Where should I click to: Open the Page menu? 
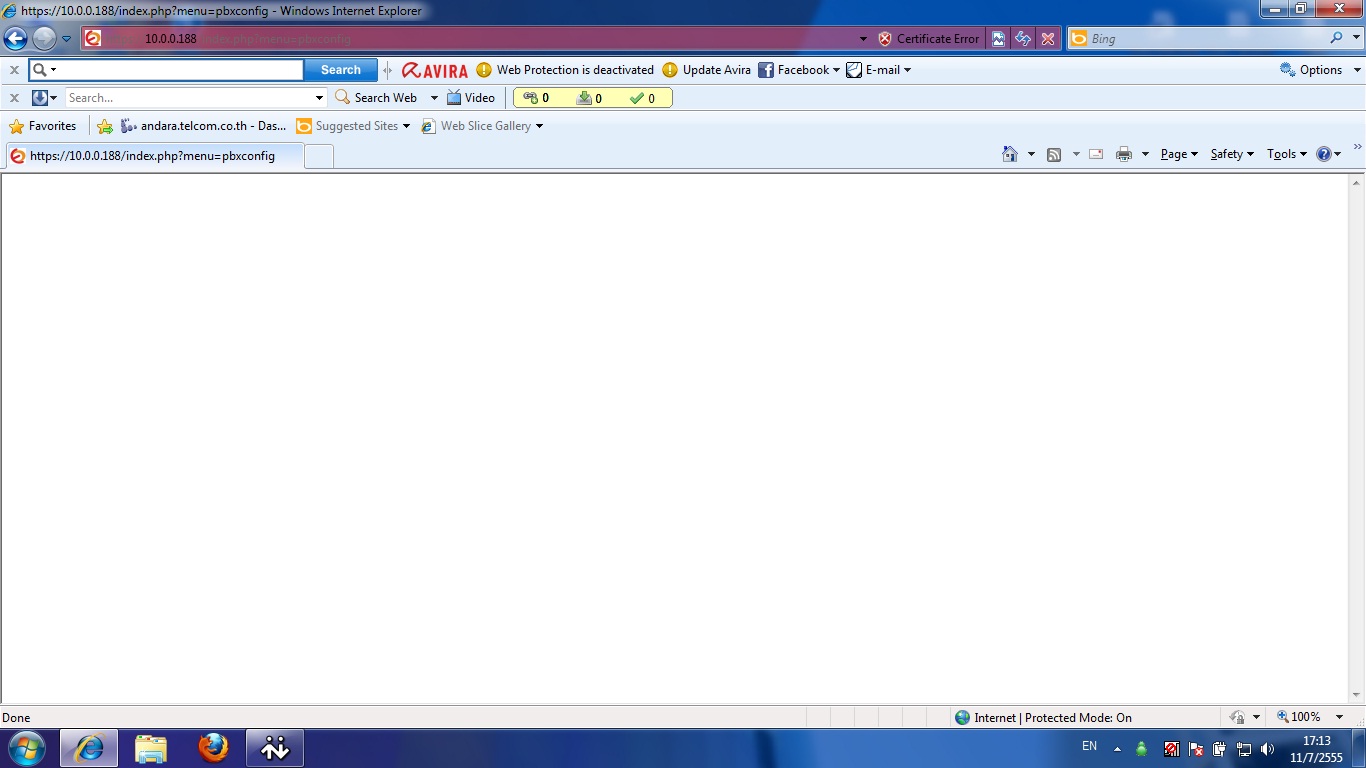(1178, 154)
